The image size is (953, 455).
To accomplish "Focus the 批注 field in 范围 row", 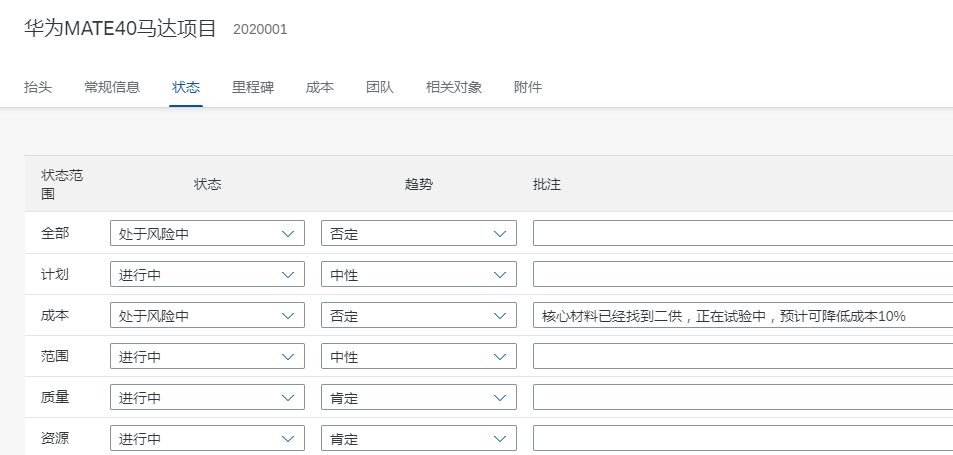I will [743, 356].
